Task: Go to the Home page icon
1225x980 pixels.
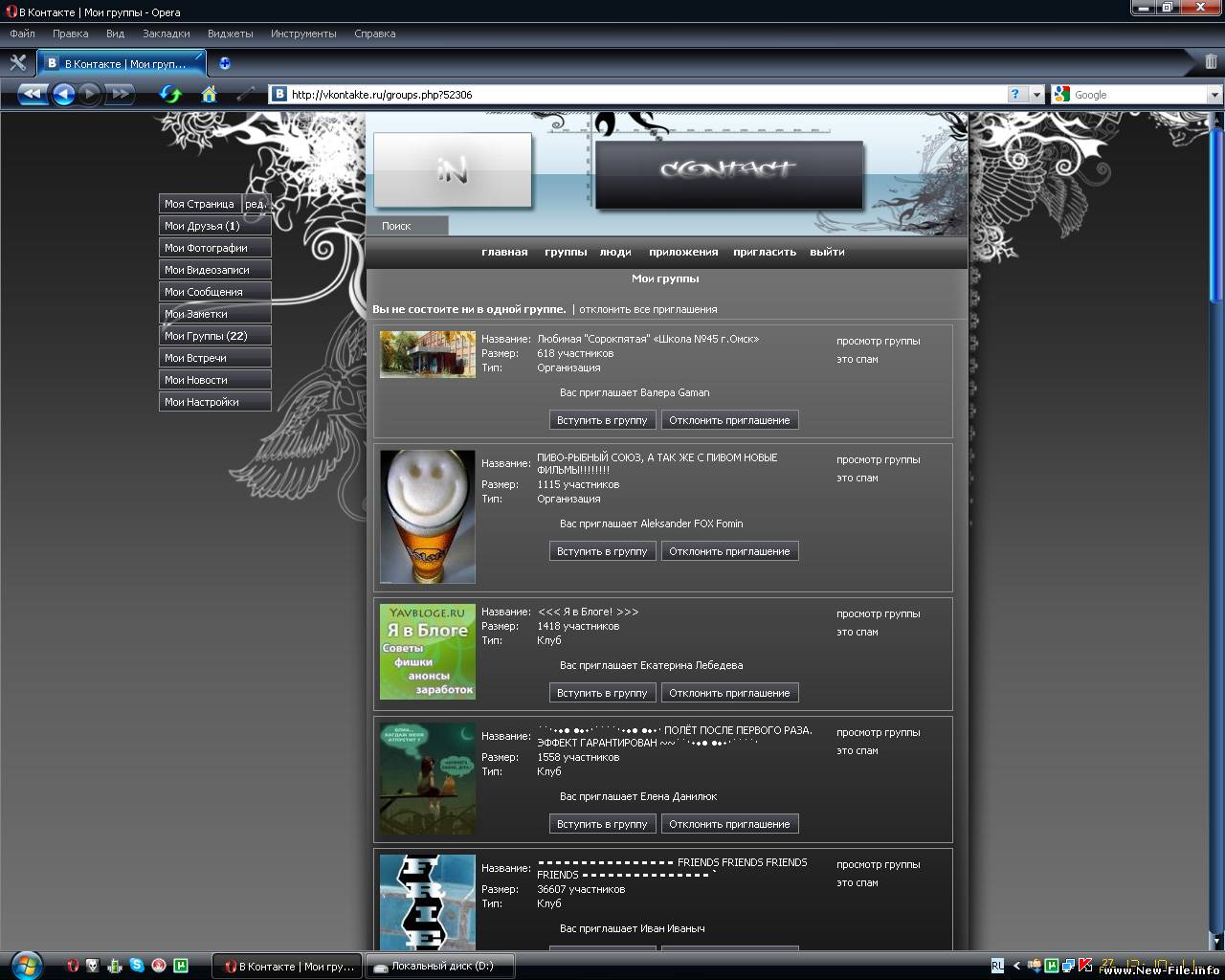Action: coord(209,94)
